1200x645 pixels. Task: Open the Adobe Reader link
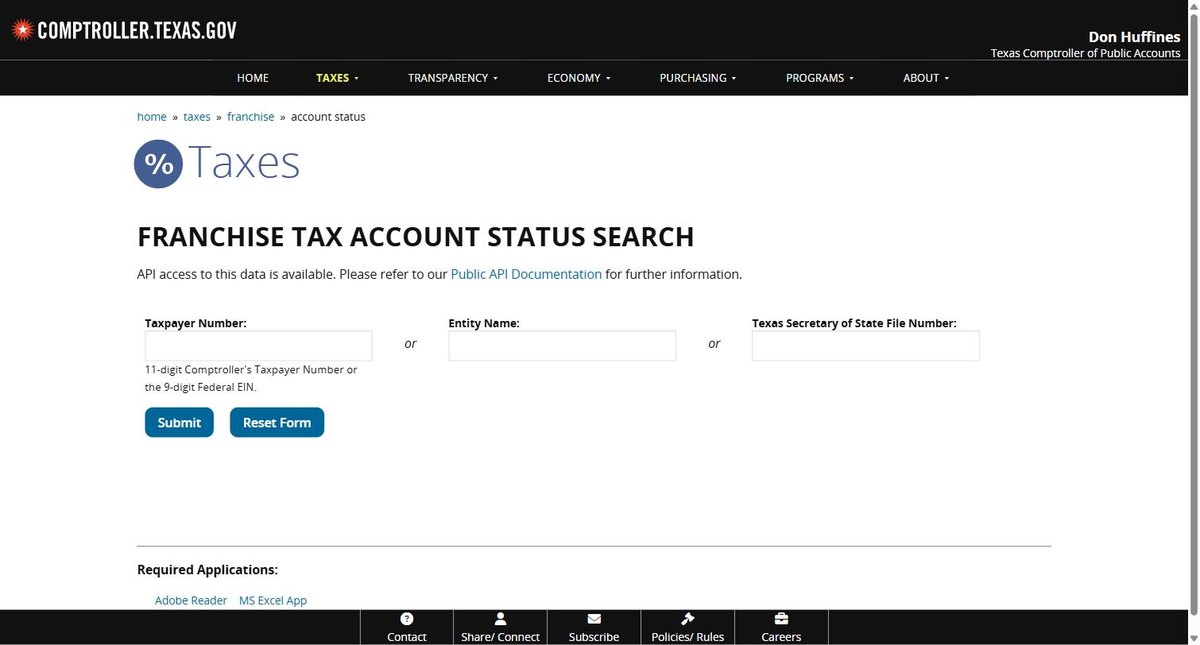pos(191,601)
